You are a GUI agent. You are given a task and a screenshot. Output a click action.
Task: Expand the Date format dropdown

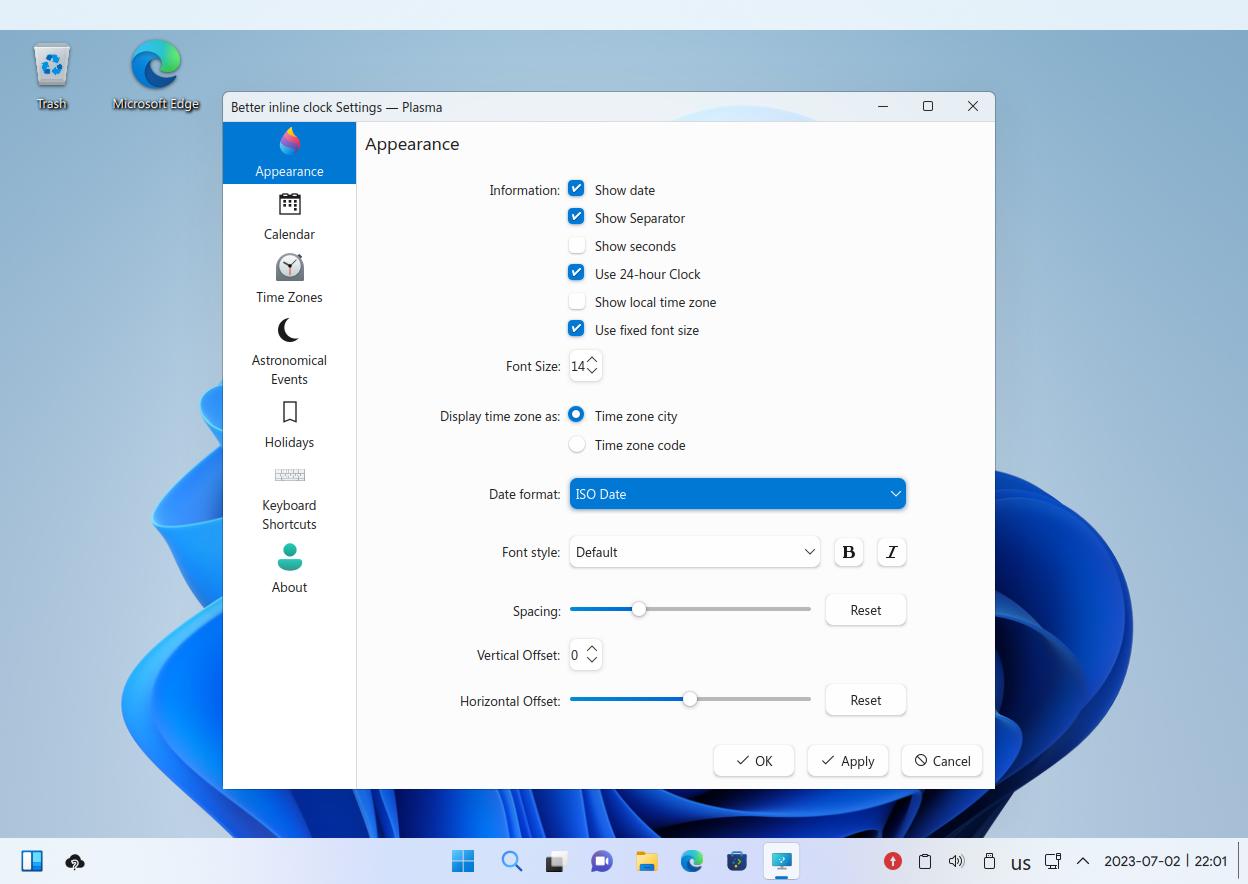[737, 494]
